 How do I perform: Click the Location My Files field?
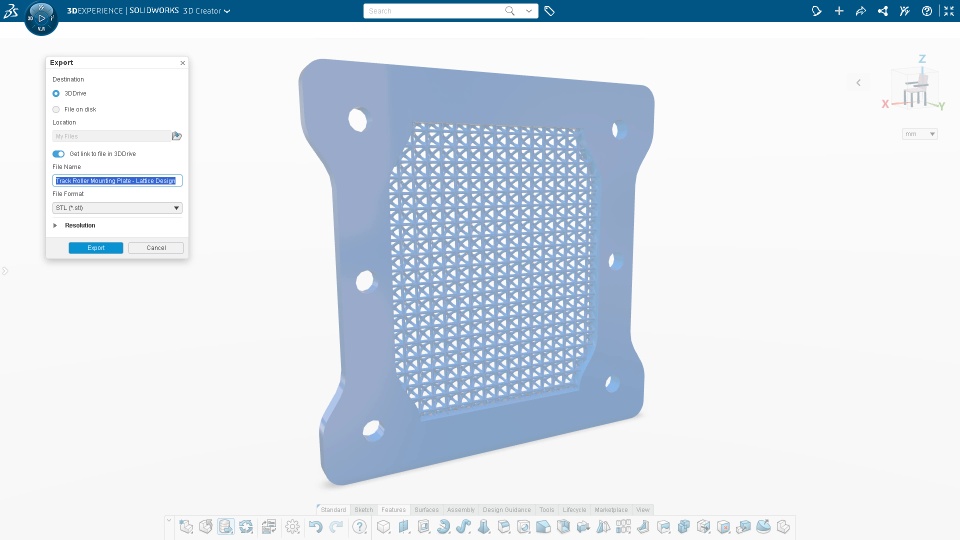click(111, 136)
